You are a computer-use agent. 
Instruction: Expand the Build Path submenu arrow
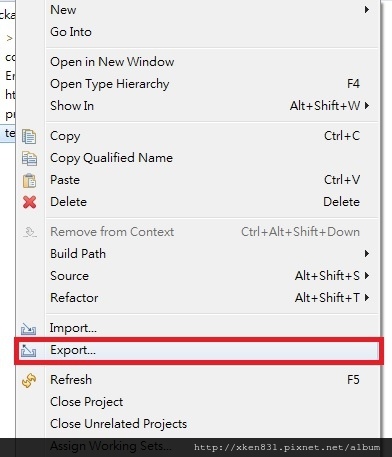point(367,254)
